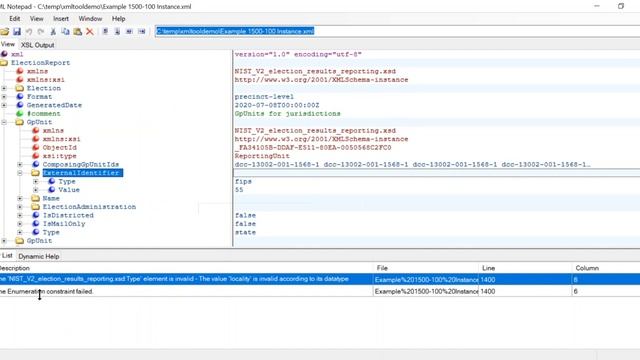Click the Undo toolbar icon
Screen dimensions: 640x360
[x=29, y=31]
